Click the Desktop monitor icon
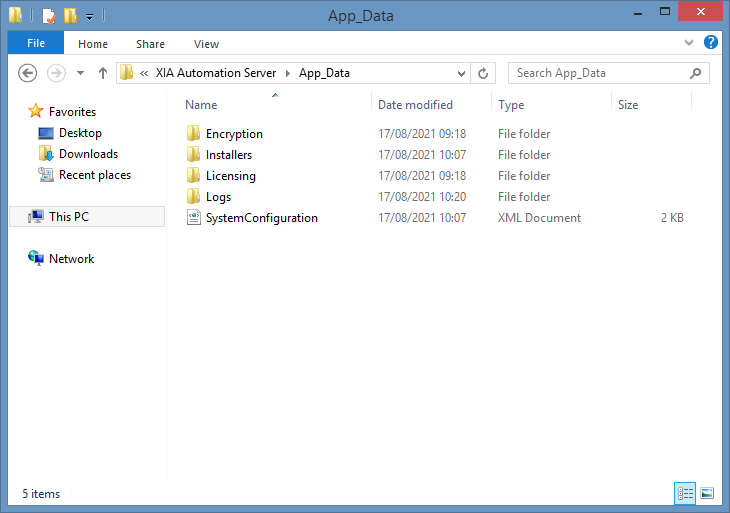The height and width of the screenshot is (513, 730). [x=46, y=133]
